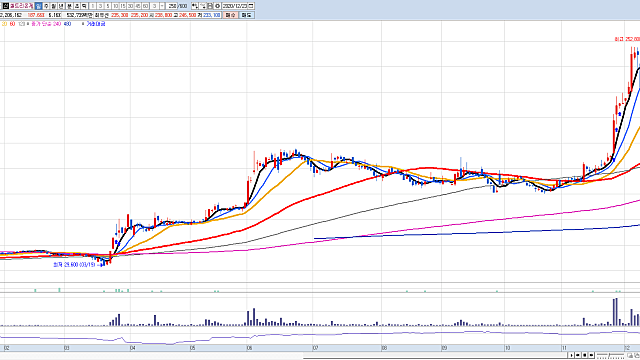Click the 11 month label on time axis
The height and width of the screenshot is (360, 640).
pos(564,348)
